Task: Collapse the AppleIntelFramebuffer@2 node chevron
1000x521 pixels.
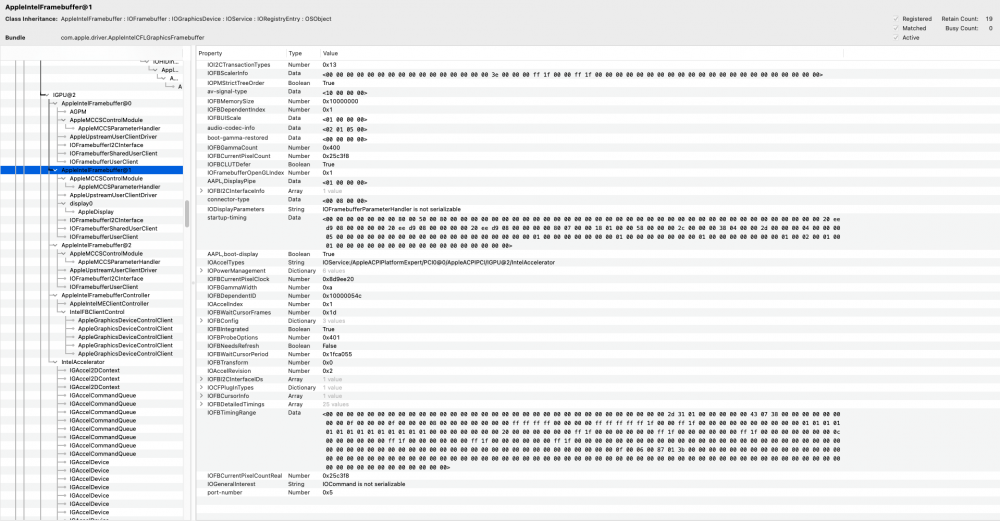Action: [55, 245]
